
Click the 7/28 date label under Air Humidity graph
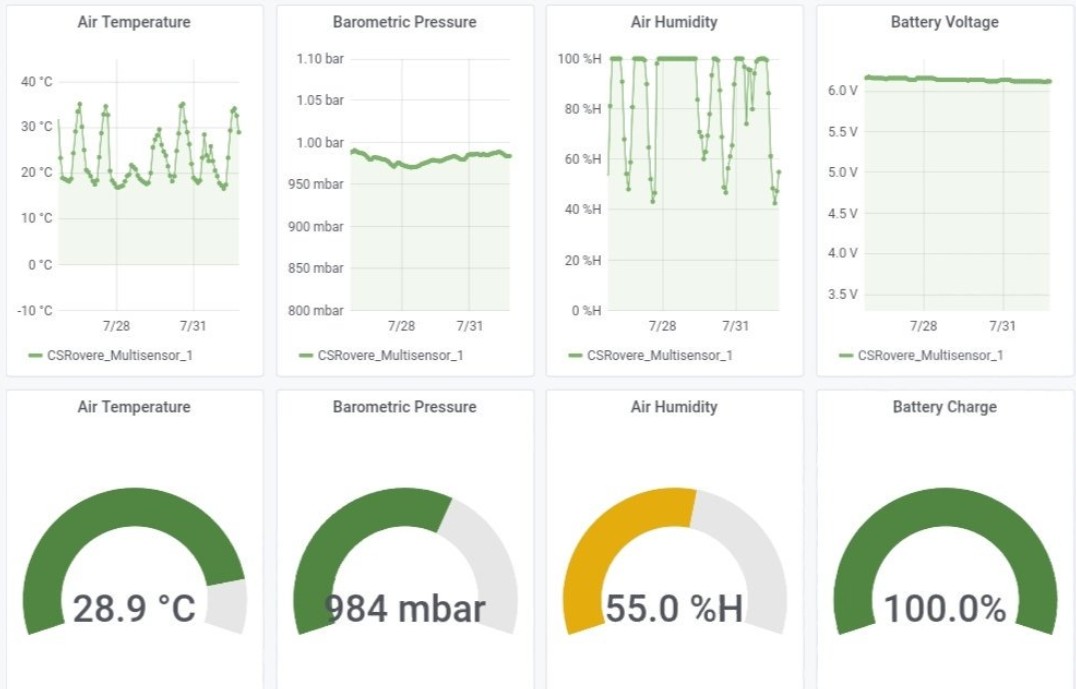tap(662, 326)
